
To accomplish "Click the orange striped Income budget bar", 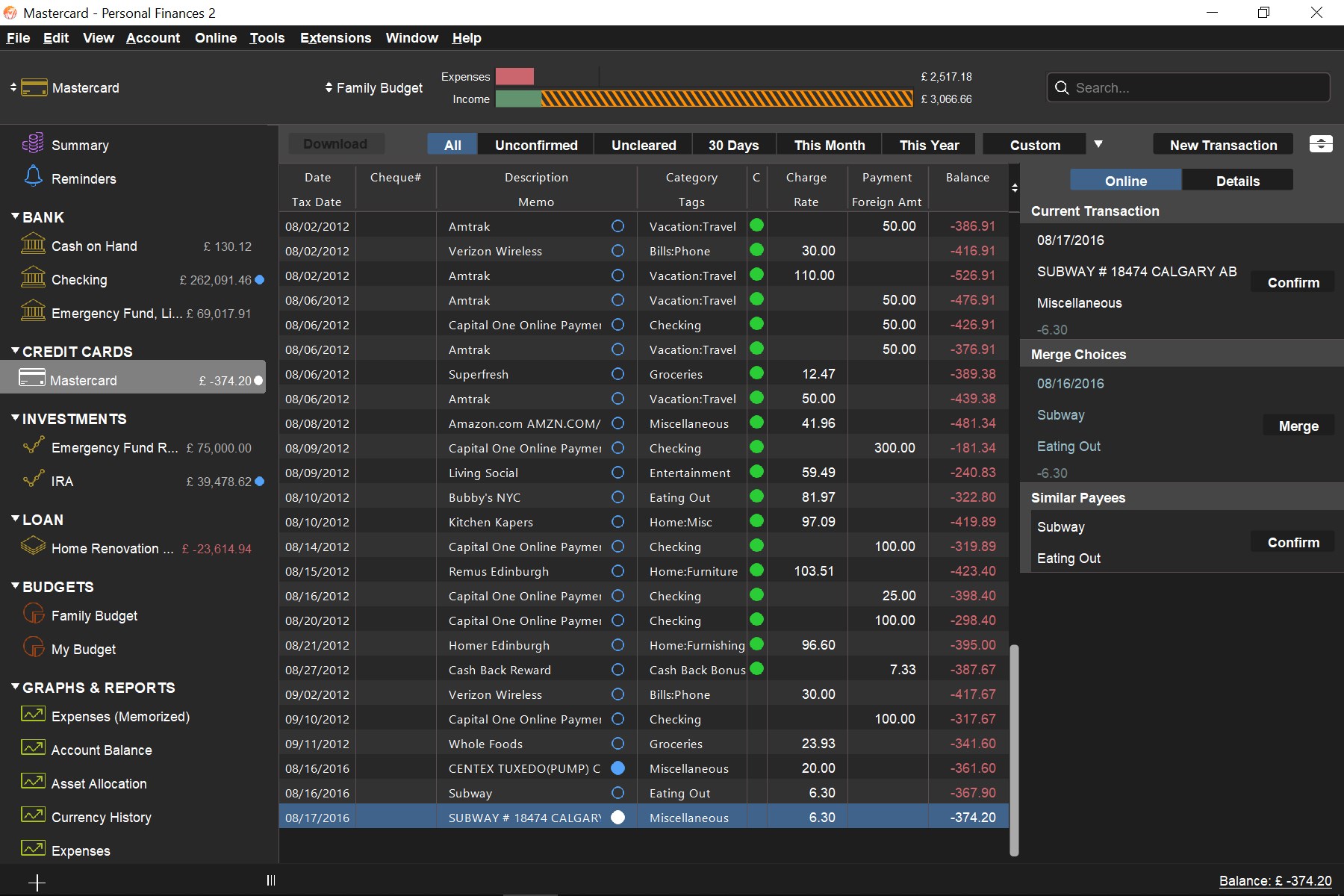I will click(726, 99).
